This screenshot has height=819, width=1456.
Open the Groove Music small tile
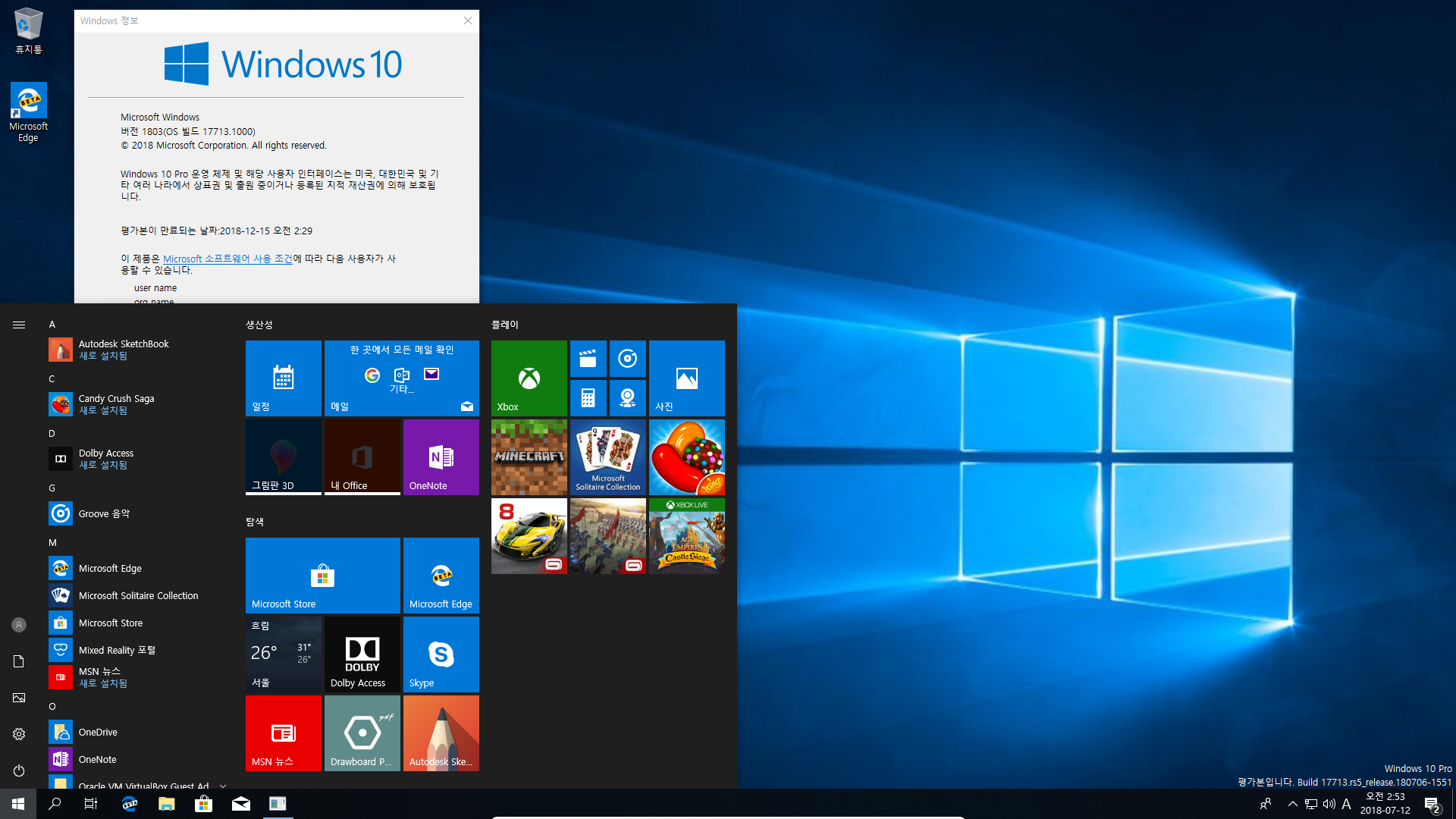coord(628,359)
